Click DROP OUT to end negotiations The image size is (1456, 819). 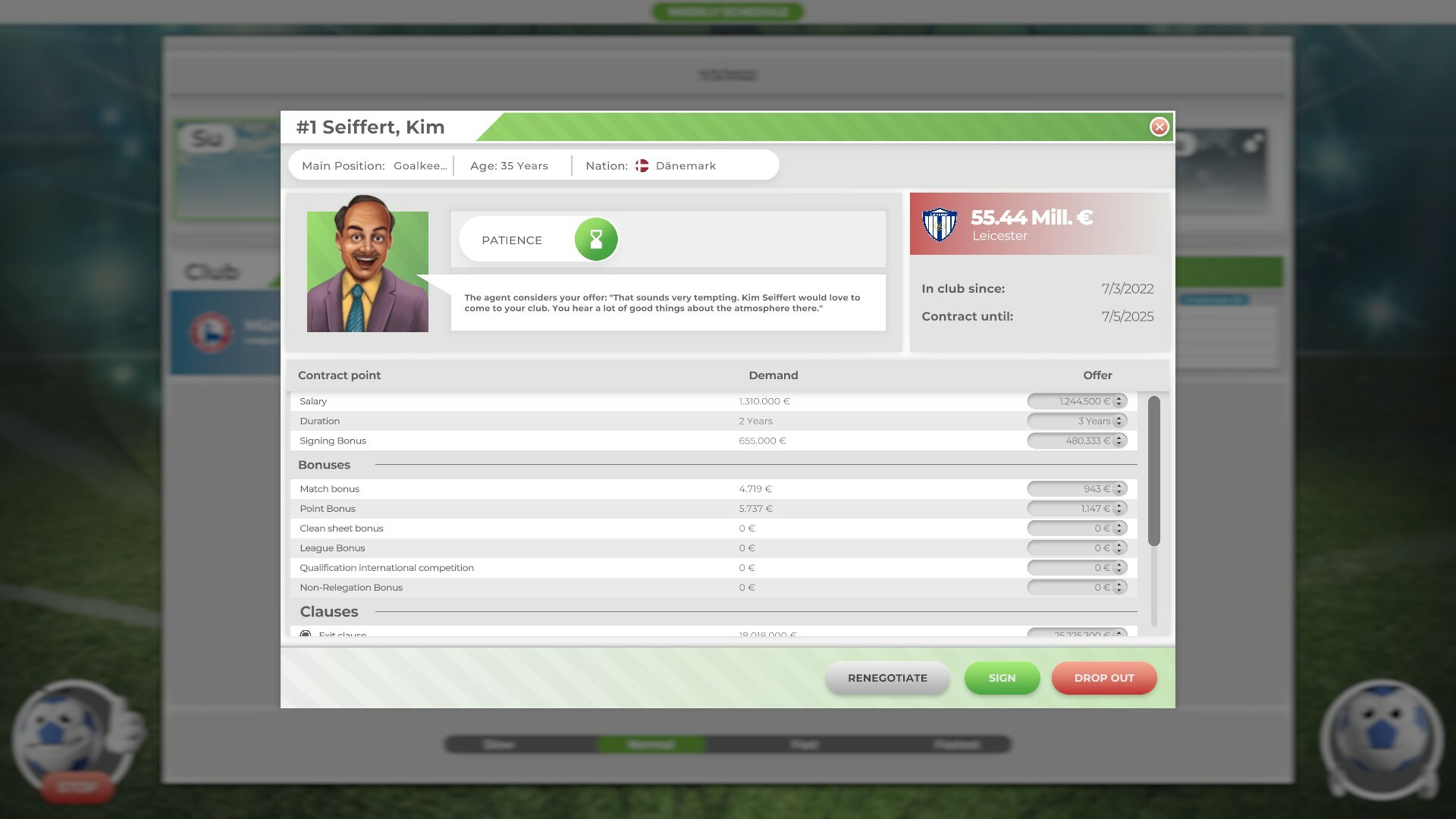pyautogui.click(x=1103, y=677)
